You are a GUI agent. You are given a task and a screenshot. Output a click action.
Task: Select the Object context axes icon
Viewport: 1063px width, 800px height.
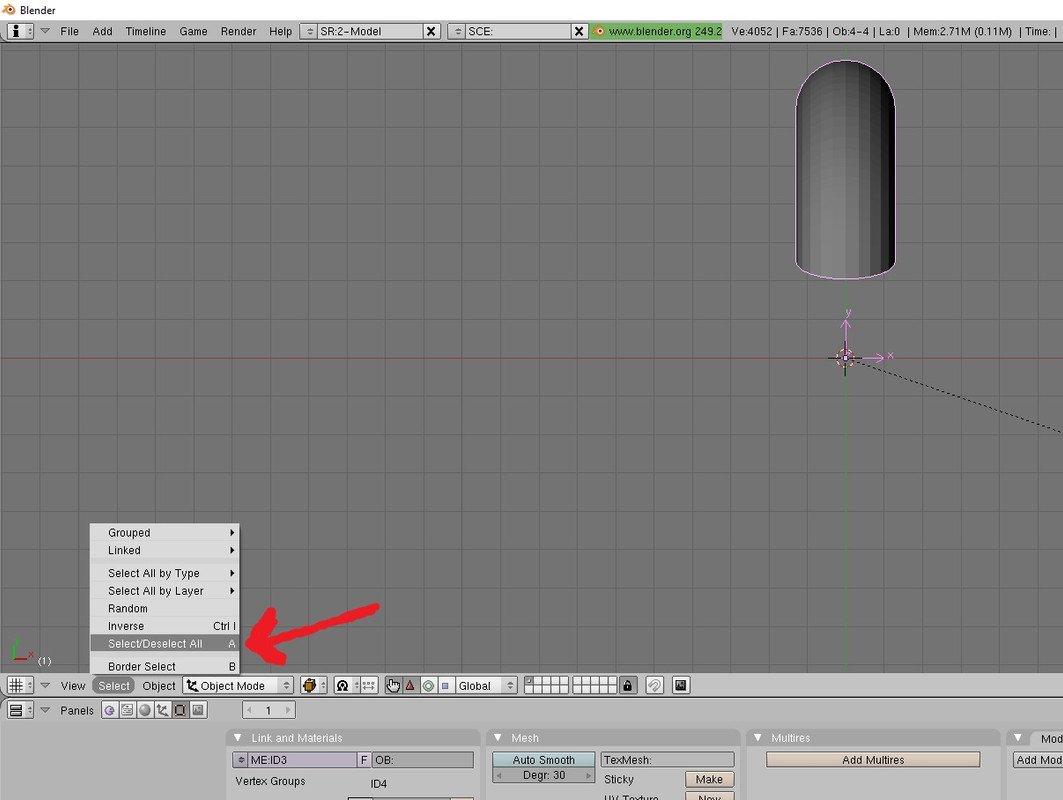(163, 710)
